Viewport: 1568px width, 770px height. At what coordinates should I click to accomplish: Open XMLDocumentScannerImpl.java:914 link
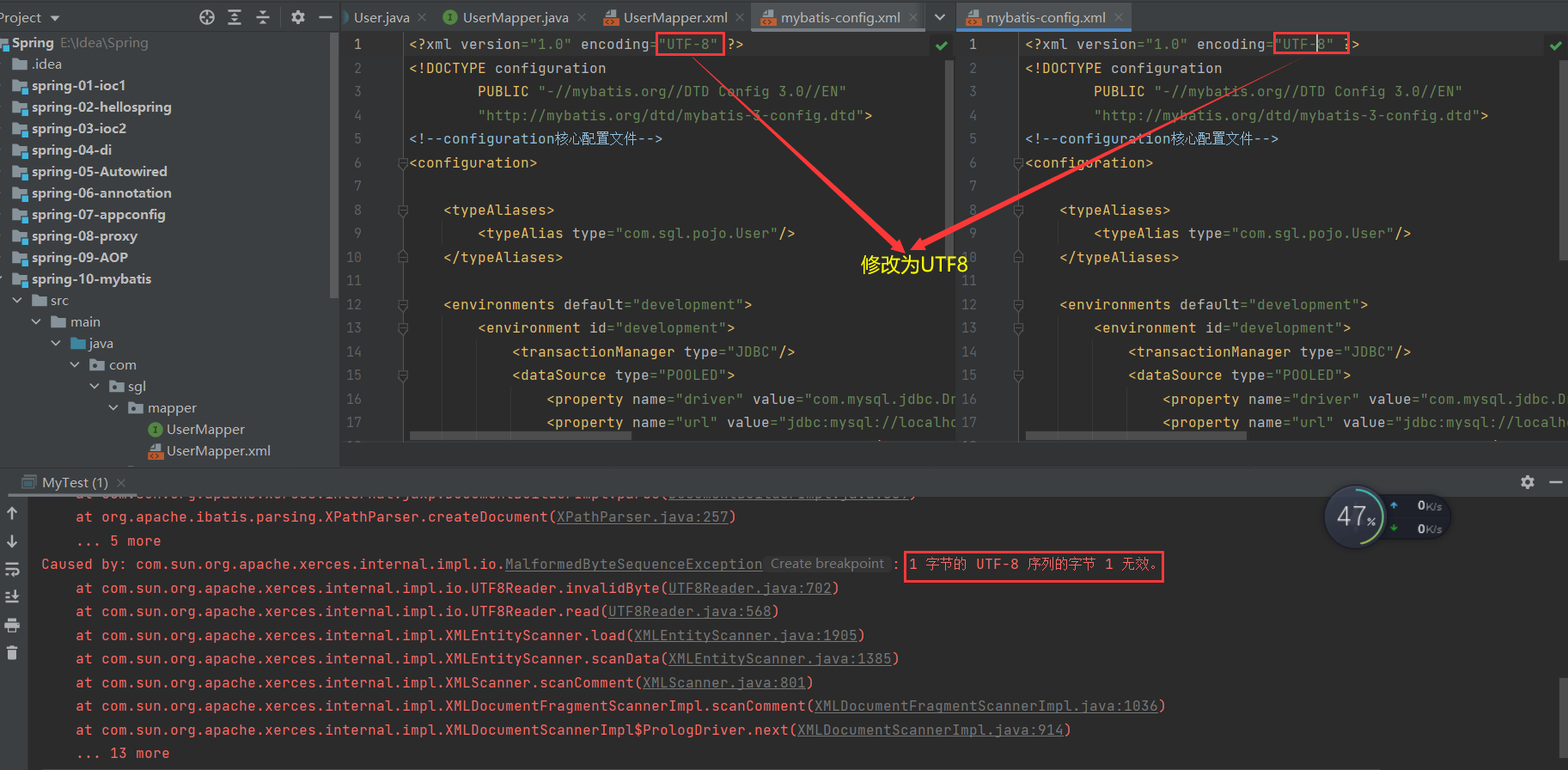tap(930, 730)
